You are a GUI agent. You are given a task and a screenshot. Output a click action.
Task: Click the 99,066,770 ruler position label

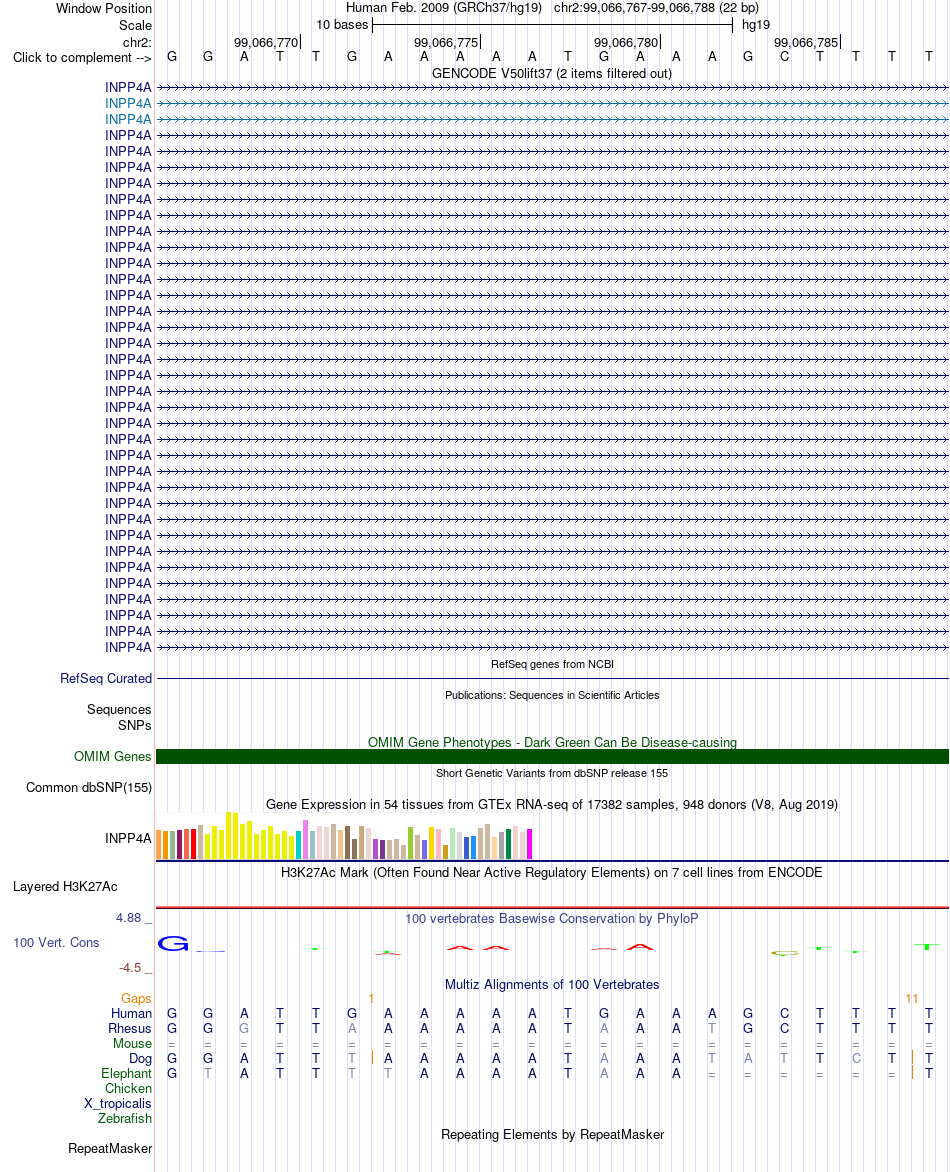tap(266, 43)
